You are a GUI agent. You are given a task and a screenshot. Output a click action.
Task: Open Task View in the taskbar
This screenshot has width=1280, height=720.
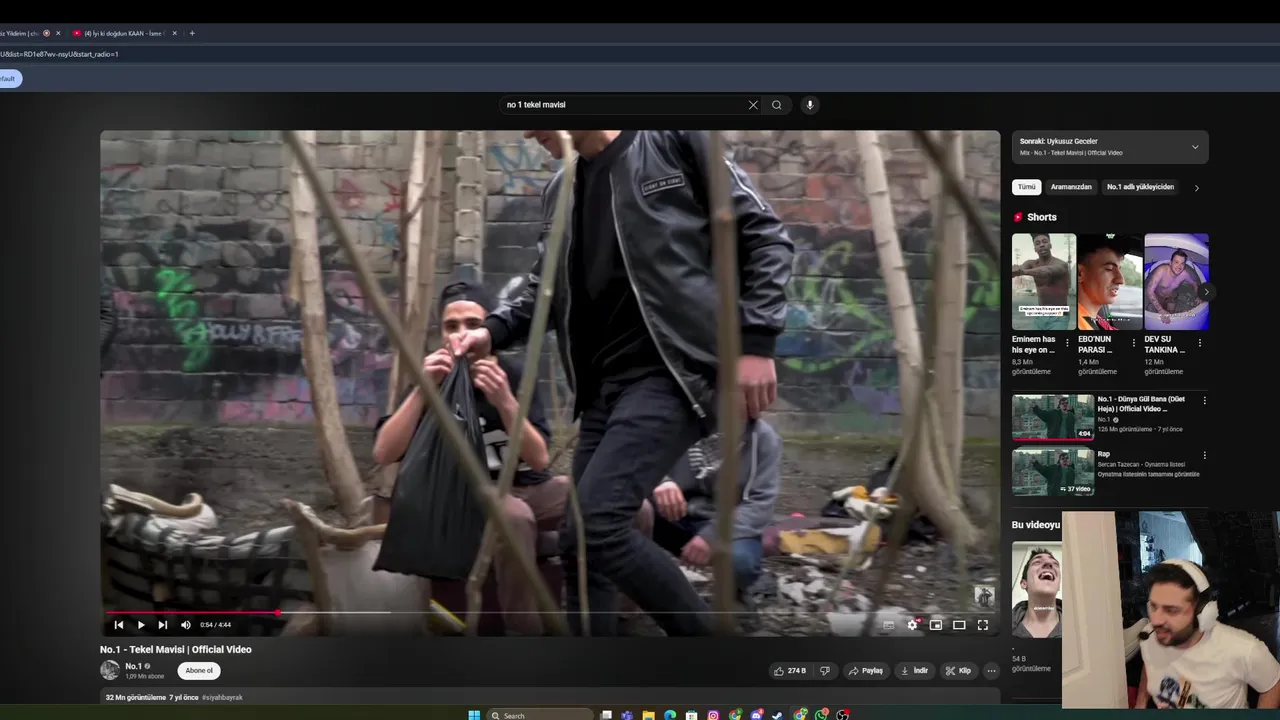(606, 714)
